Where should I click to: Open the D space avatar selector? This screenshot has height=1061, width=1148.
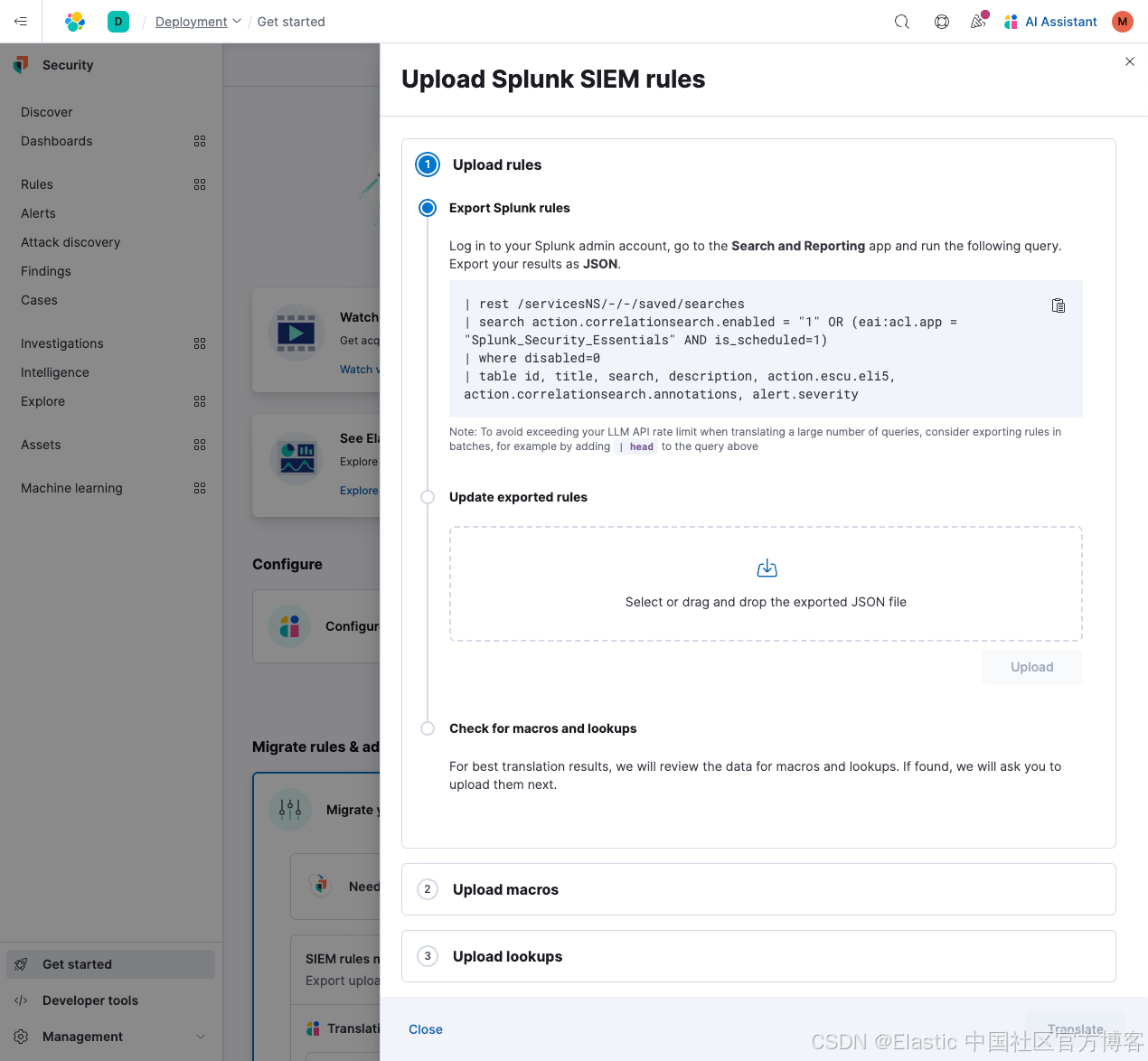click(x=118, y=22)
